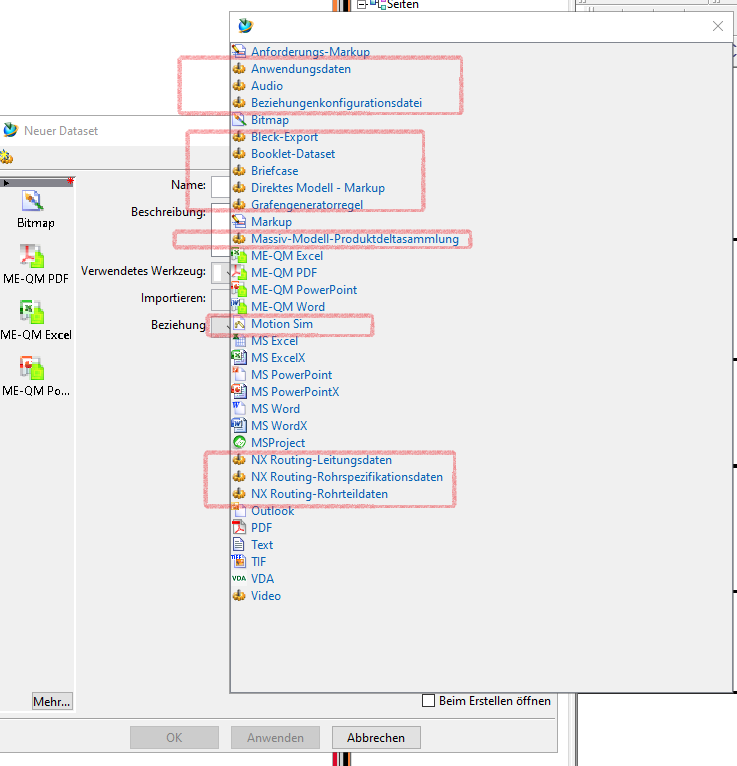
Task: Click the Grafengeneratorregel icon
Action: 239,205
